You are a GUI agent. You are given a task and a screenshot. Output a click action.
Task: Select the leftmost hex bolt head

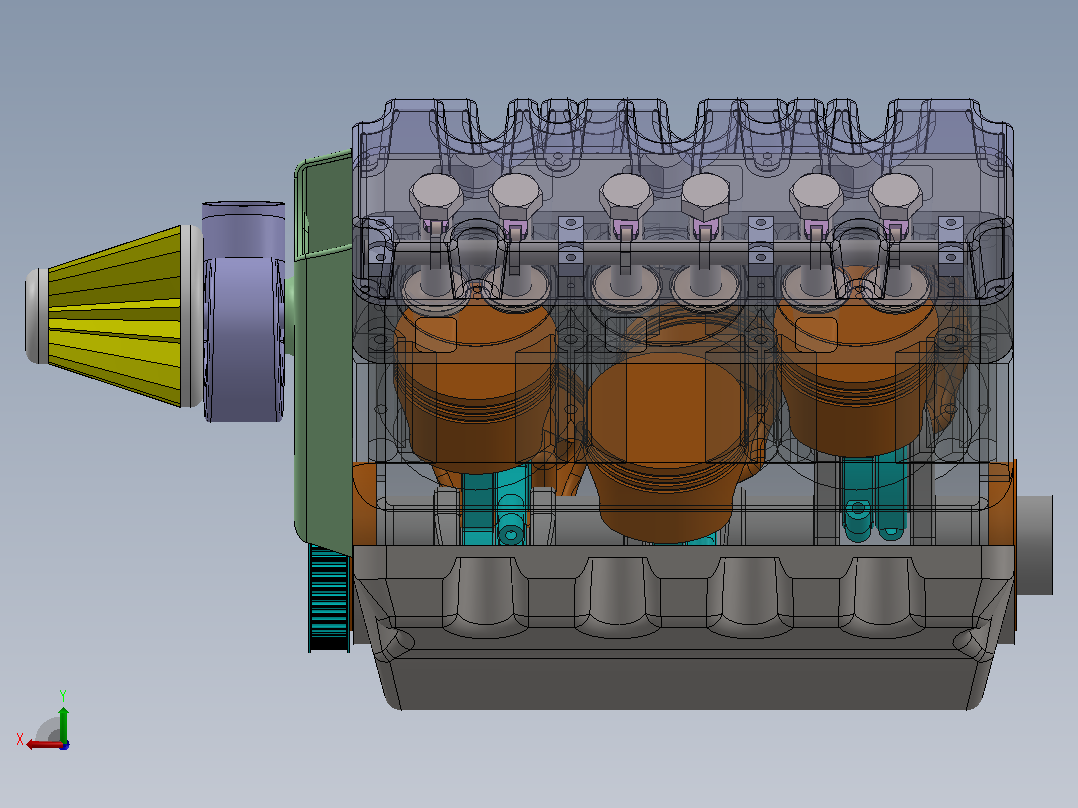(x=436, y=195)
